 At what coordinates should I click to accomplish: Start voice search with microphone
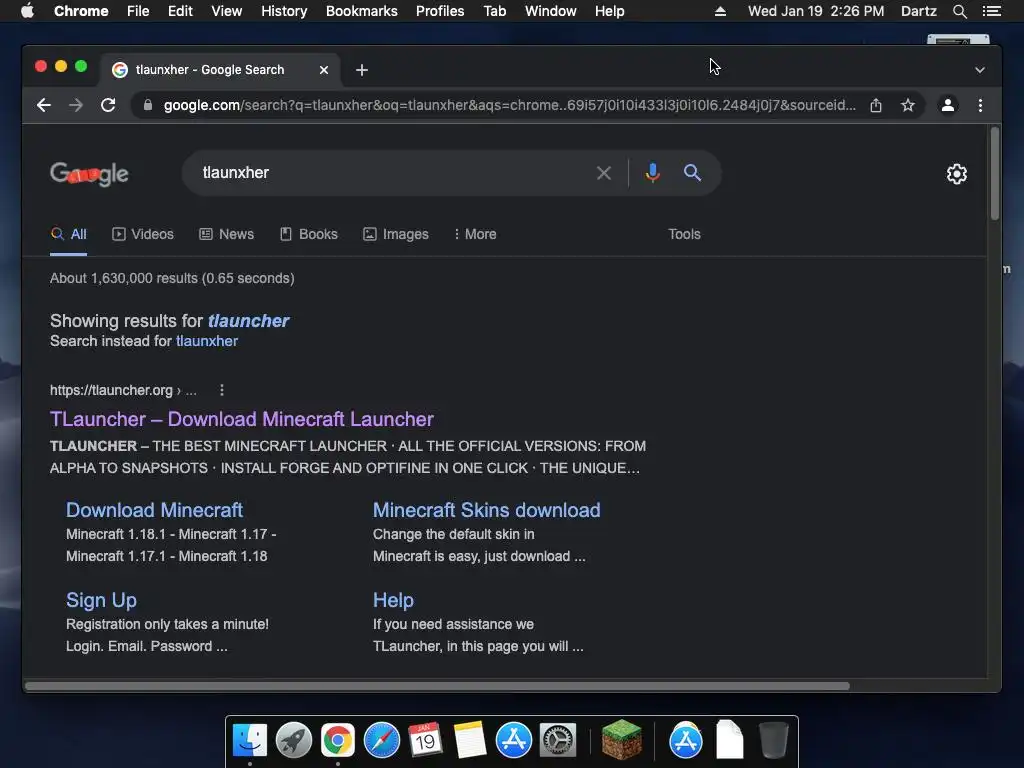[652, 173]
